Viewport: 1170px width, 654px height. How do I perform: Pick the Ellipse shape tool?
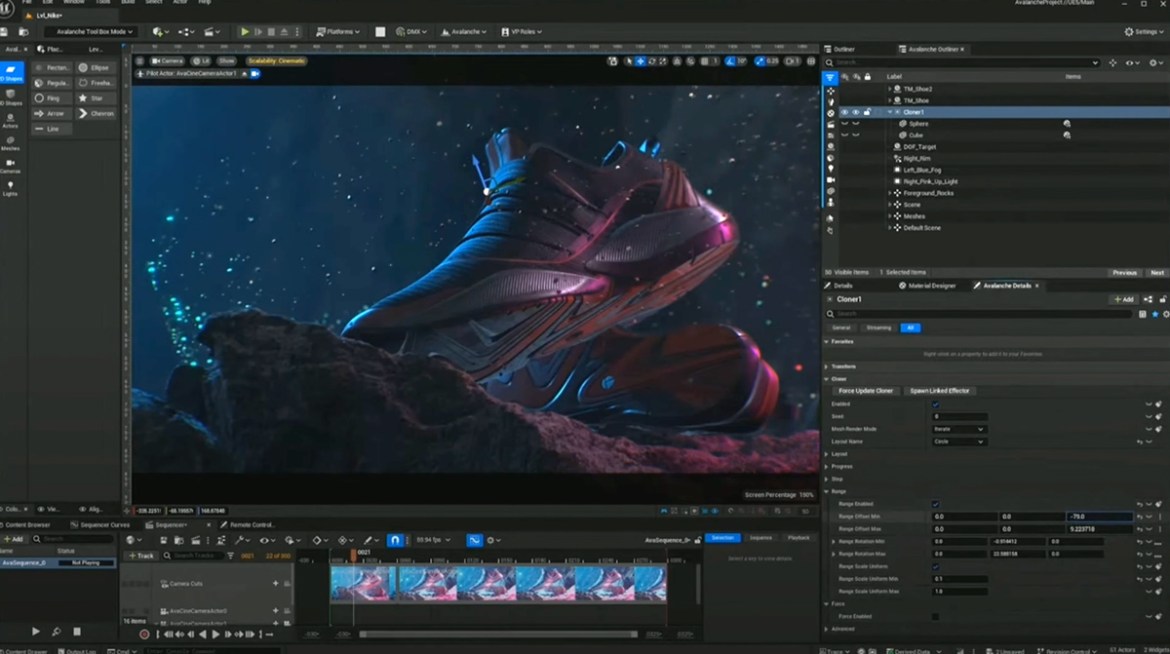(96, 67)
